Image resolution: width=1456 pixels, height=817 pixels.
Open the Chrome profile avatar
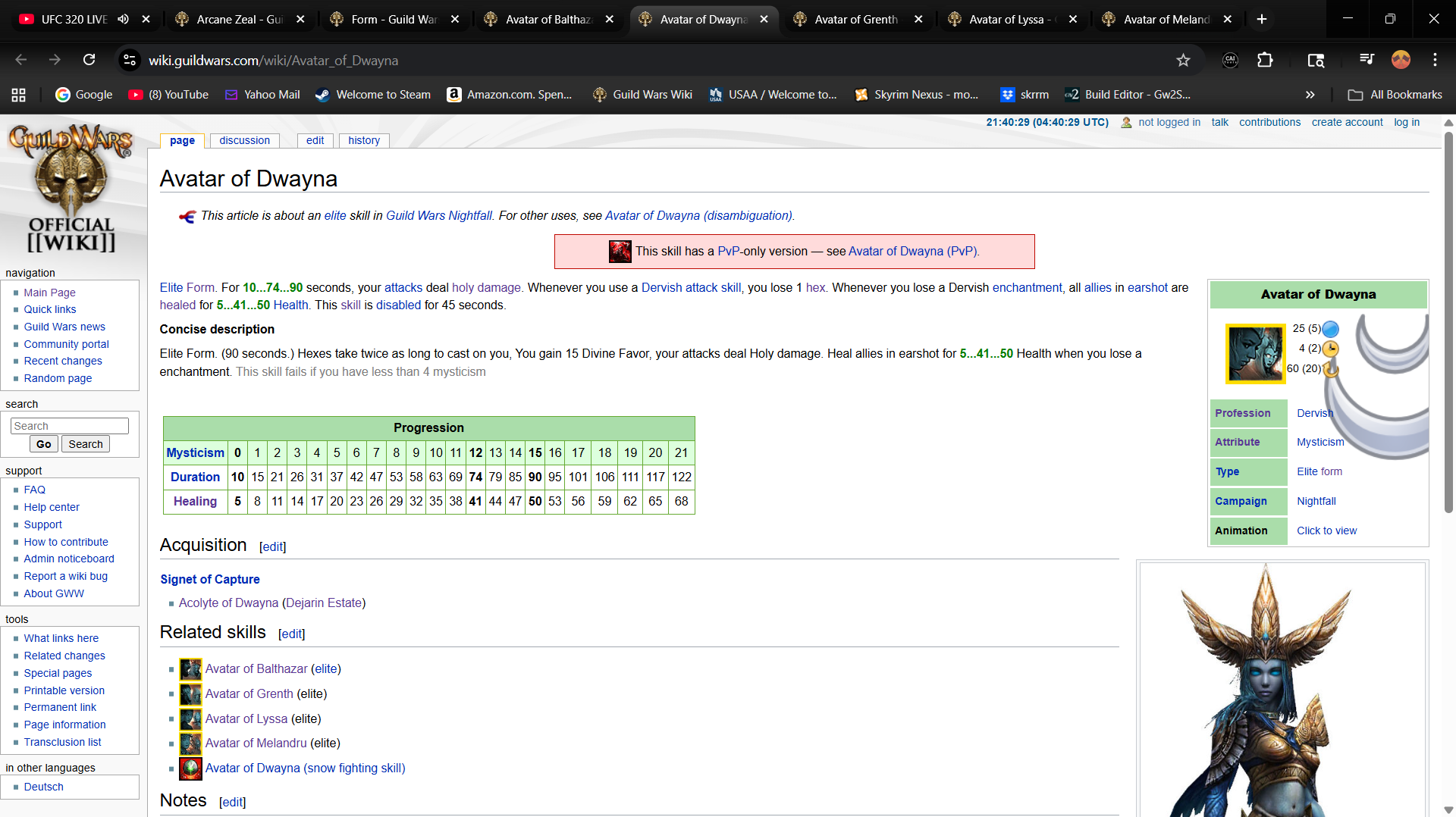(x=1401, y=60)
